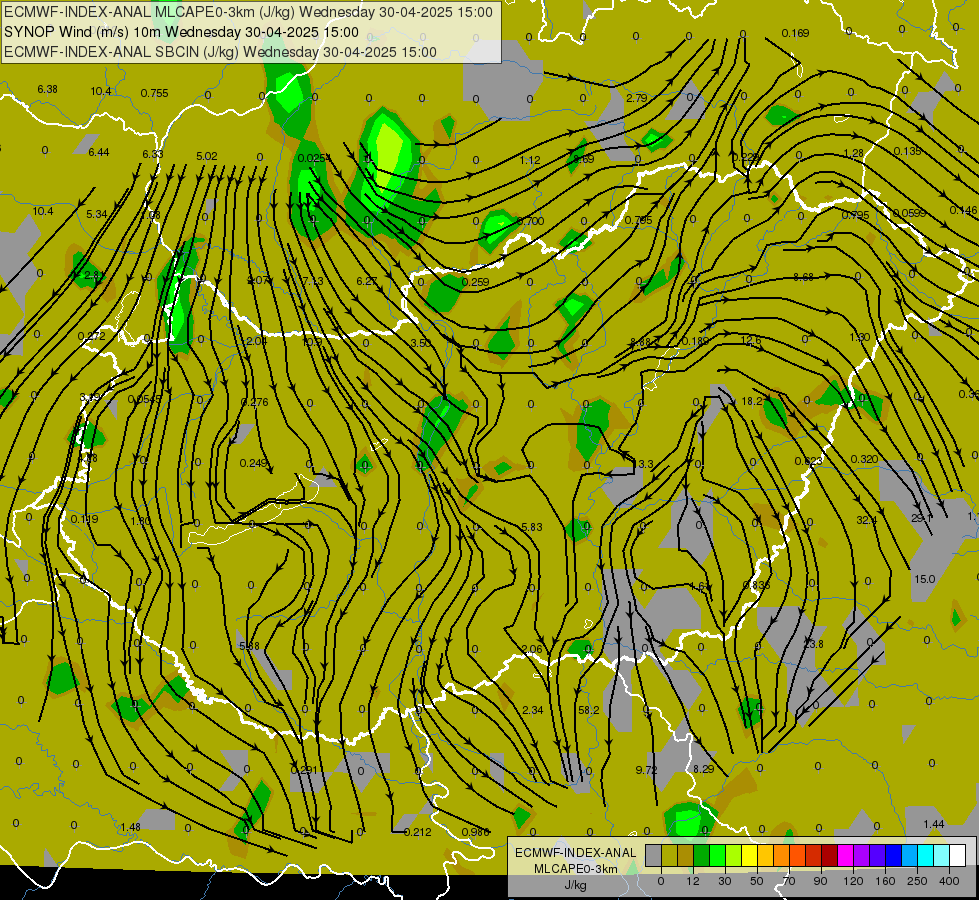Click the map value 2.34

[533, 710]
